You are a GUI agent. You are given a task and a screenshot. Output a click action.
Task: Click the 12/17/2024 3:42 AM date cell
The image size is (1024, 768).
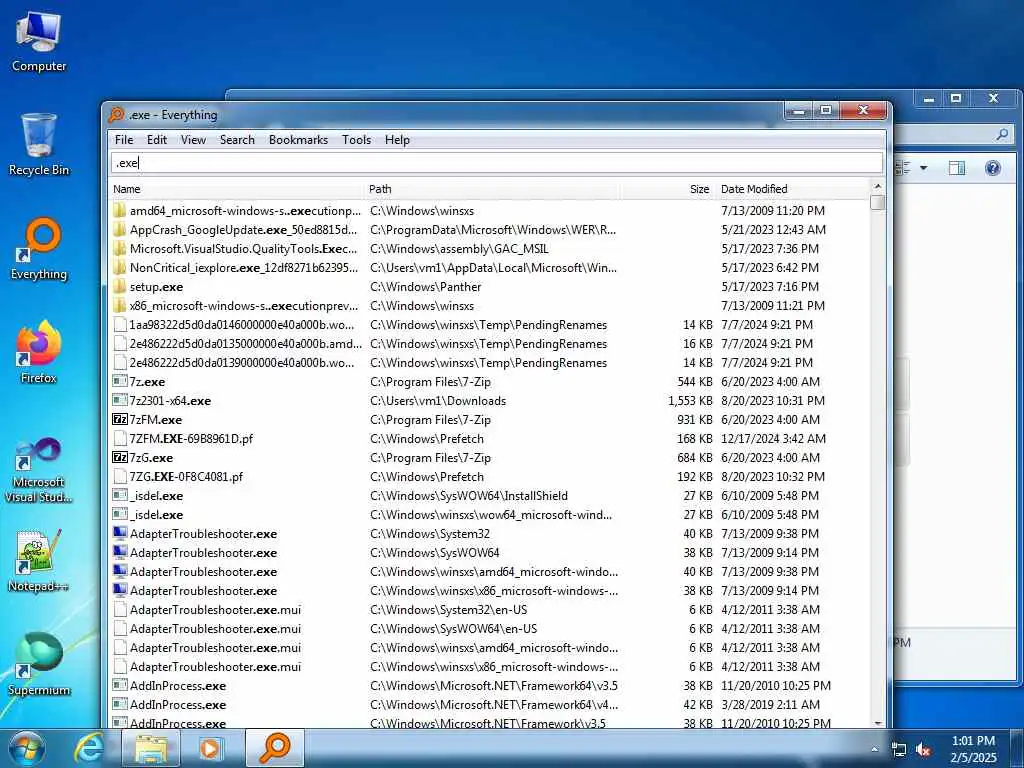point(773,438)
